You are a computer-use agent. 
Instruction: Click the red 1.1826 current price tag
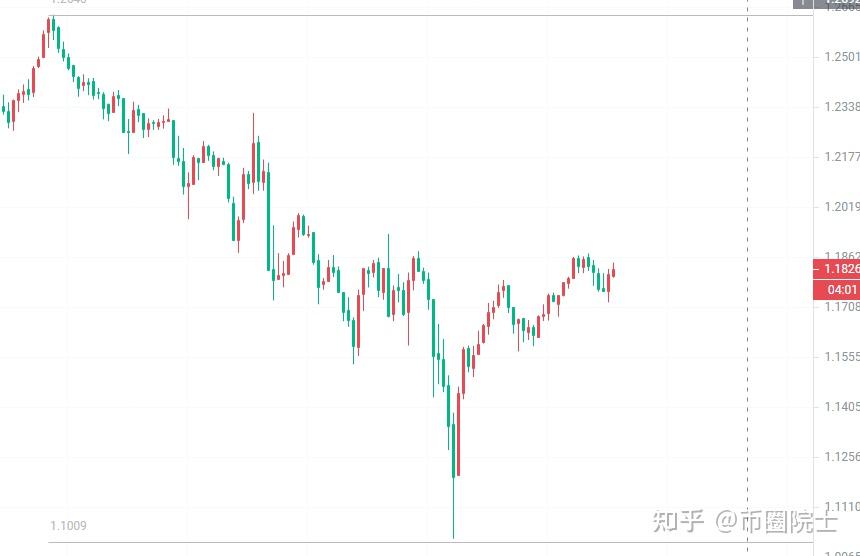click(x=837, y=269)
